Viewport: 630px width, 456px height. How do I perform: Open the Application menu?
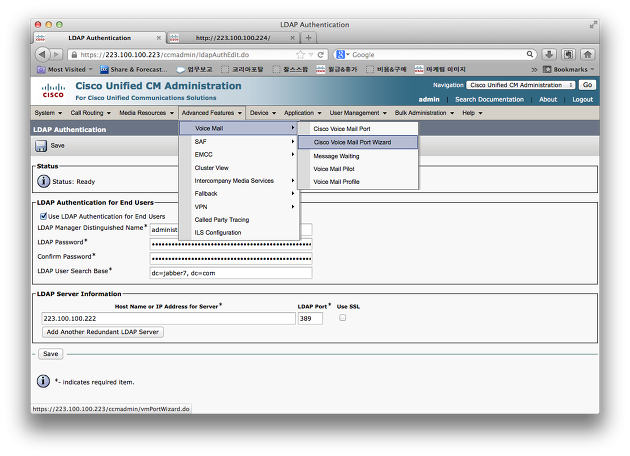point(303,113)
